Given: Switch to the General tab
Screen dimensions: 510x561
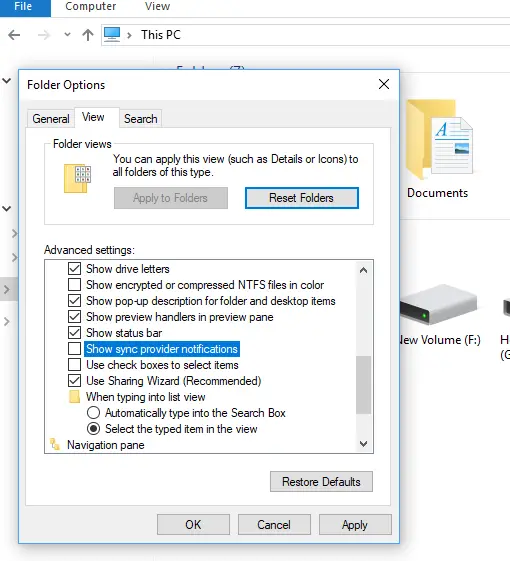Looking at the screenshot, I should tap(50, 118).
